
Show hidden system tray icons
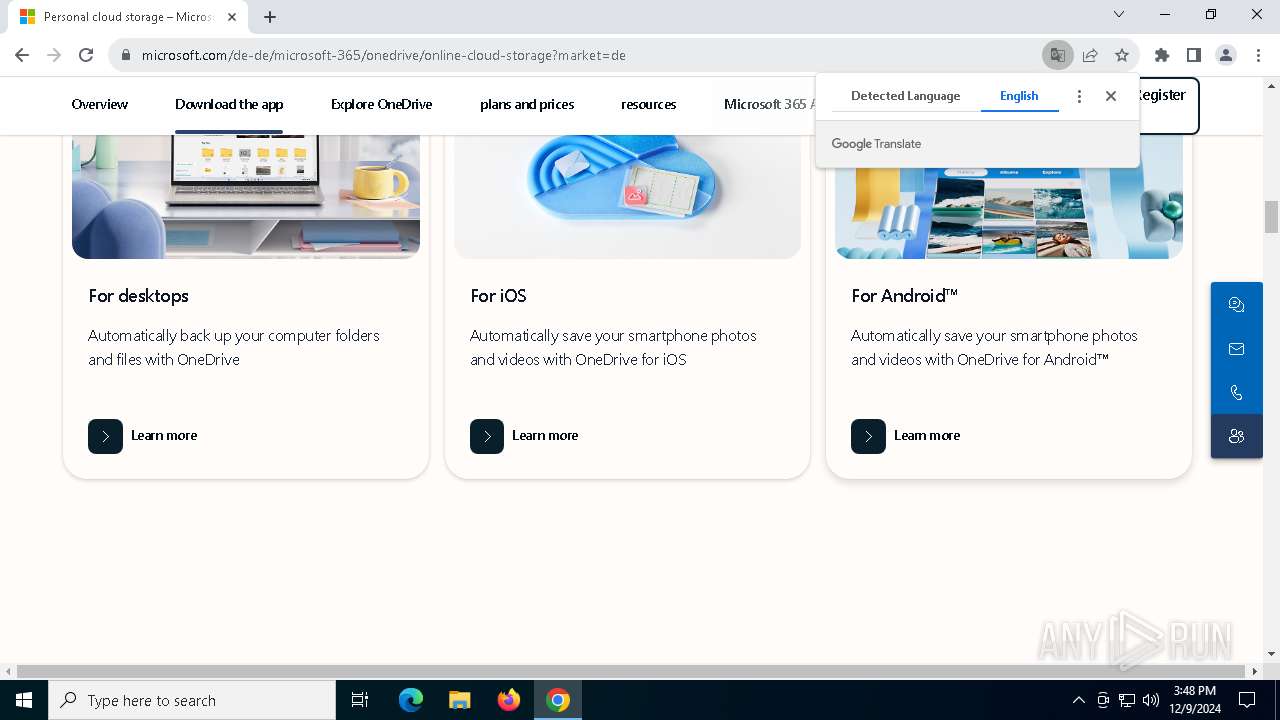1078,700
